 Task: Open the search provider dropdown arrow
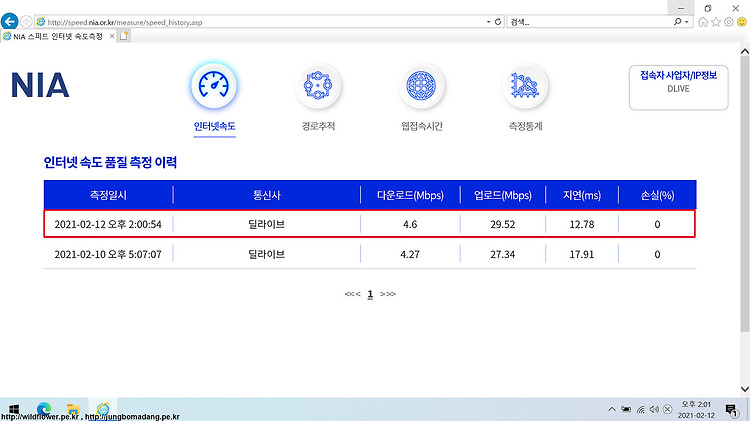tap(687, 22)
